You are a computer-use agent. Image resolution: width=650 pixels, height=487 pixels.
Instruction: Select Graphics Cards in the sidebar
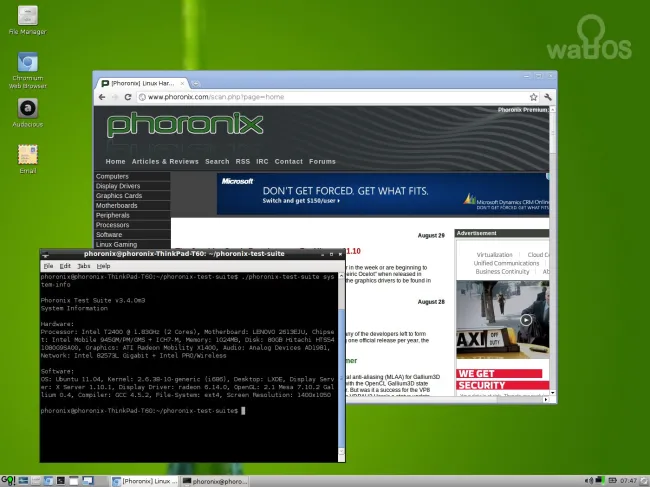point(132,196)
